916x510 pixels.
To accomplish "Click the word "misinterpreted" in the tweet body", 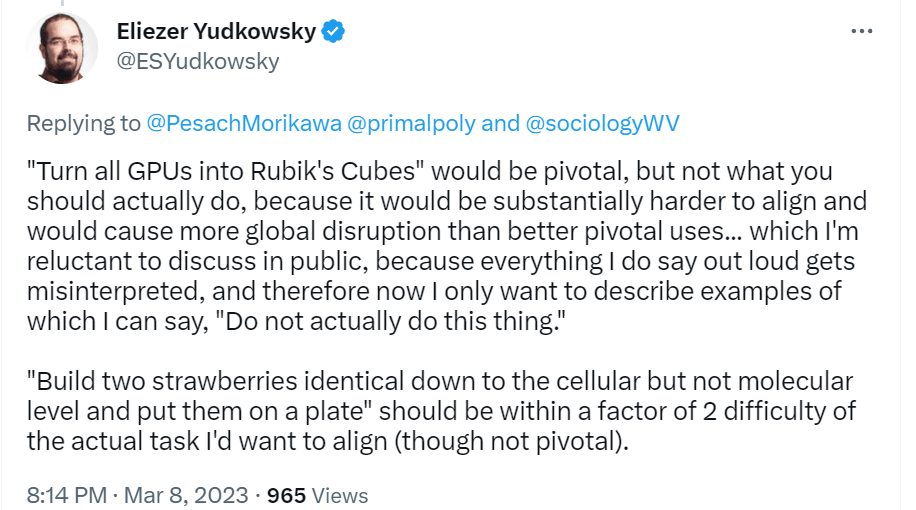I will click(x=116, y=291).
